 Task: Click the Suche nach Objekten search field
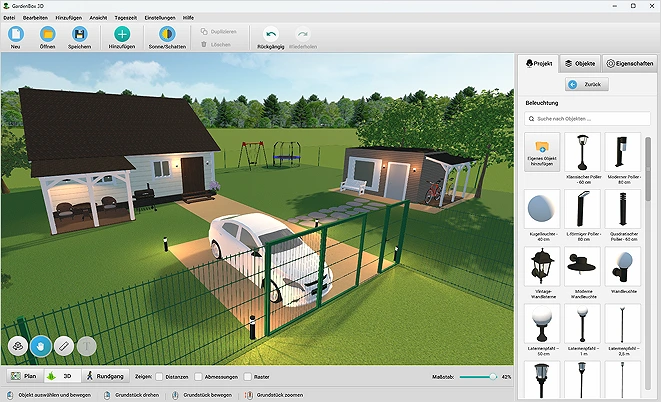[x=587, y=119]
